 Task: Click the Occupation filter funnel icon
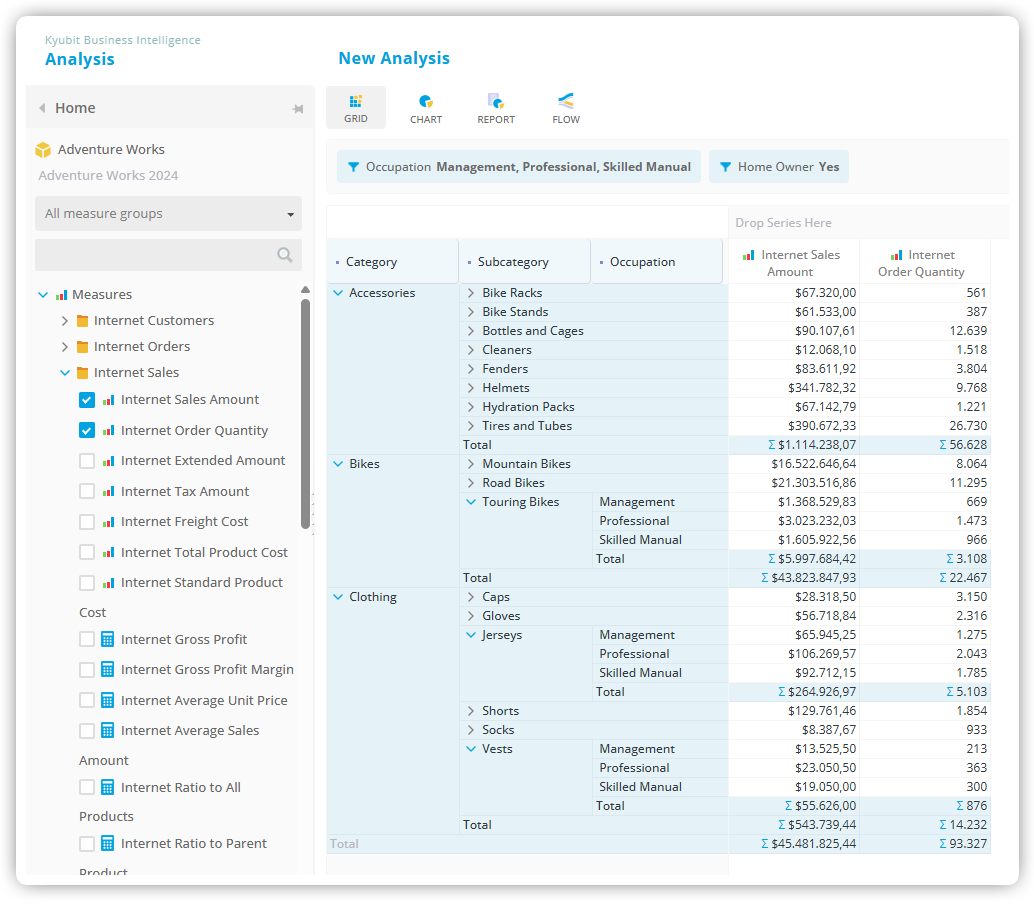click(x=353, y=168)
